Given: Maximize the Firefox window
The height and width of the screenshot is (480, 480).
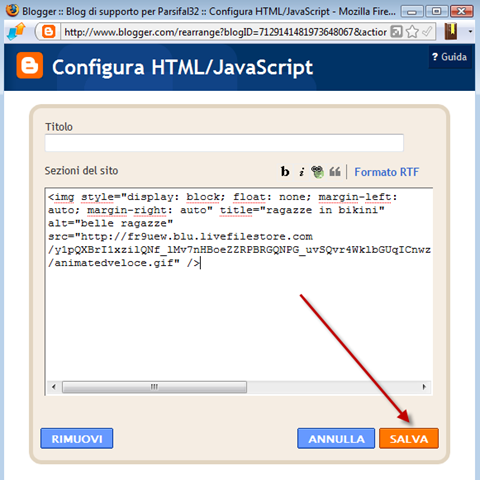Looking at the screenshot, I should [436, 12].
